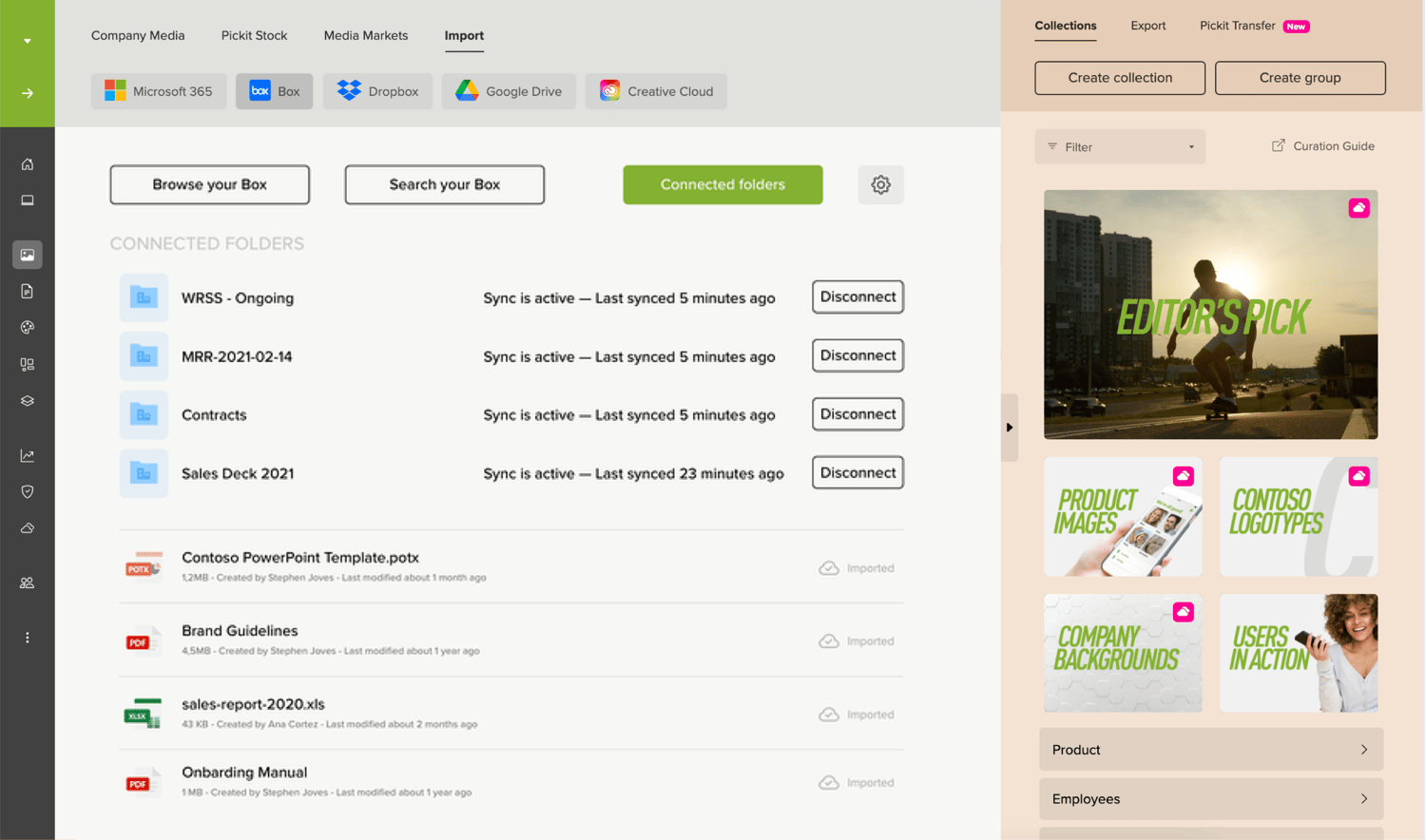Open the Editor's Pick collection thumbnail
The image size is (1426, 840).
click(1209, 315)
